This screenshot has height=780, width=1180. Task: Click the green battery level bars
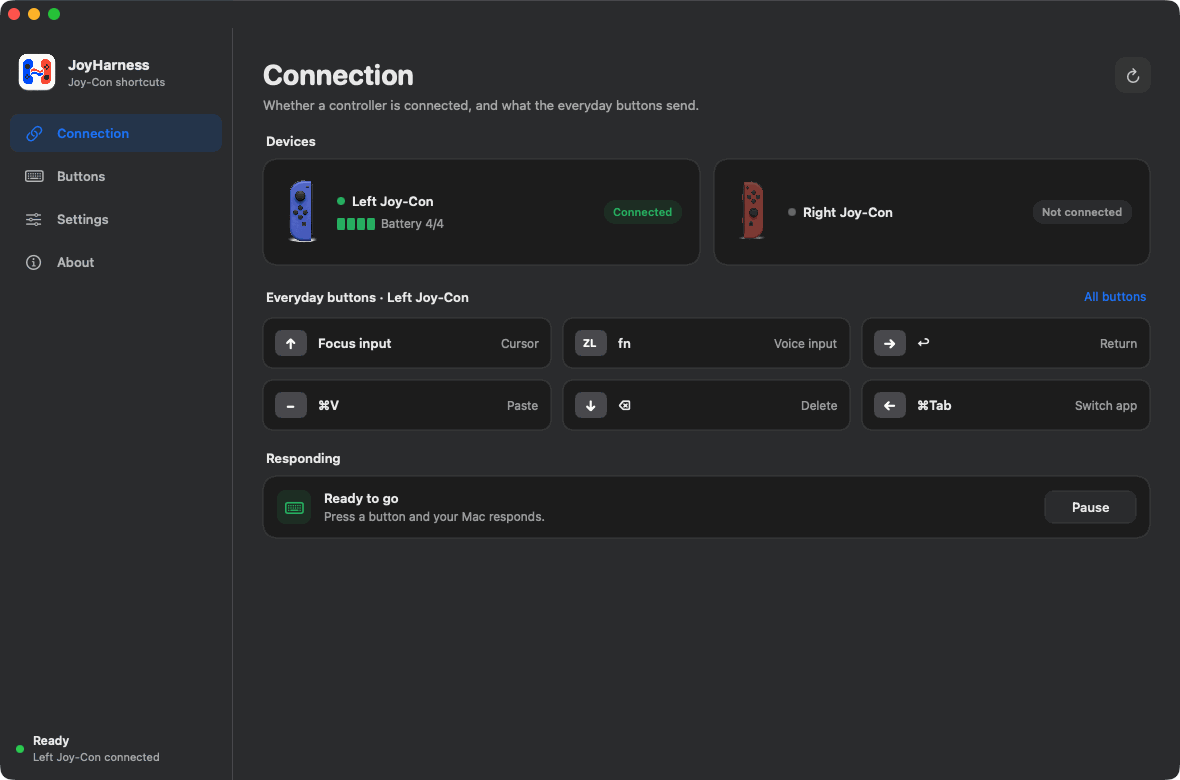356,224
